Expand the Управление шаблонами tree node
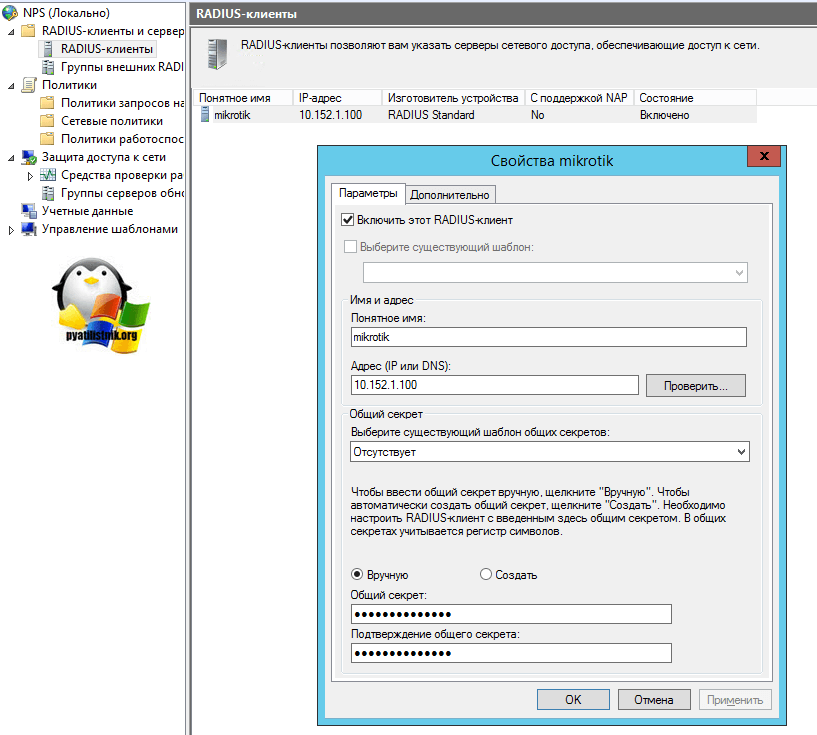 point(11,230)
